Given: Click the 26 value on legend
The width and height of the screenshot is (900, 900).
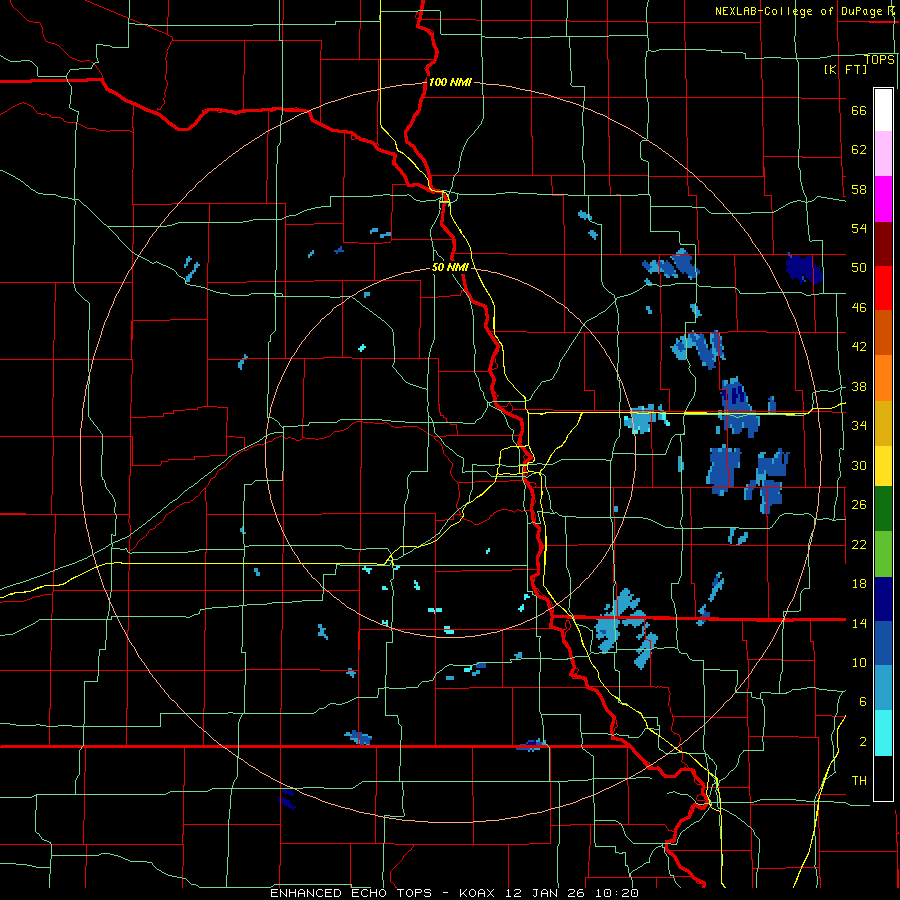Looking at the screenshot, I should [x=859, y=505].
